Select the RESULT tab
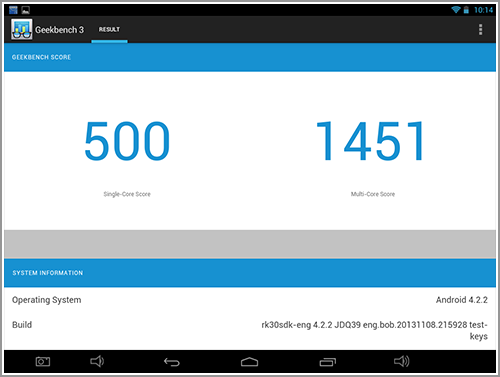 point(109,30)
